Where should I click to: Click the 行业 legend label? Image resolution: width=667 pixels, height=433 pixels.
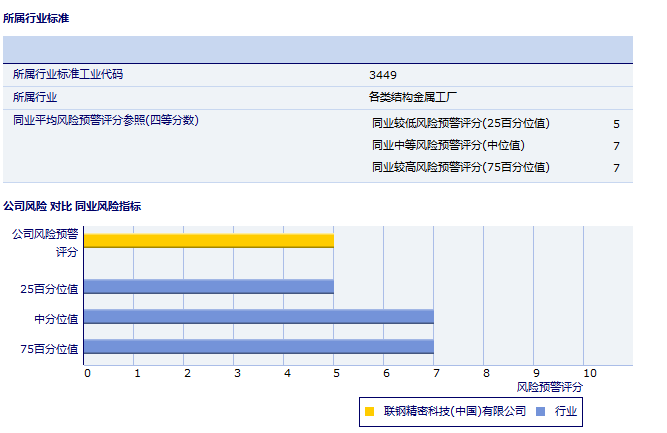coord(566,411)
